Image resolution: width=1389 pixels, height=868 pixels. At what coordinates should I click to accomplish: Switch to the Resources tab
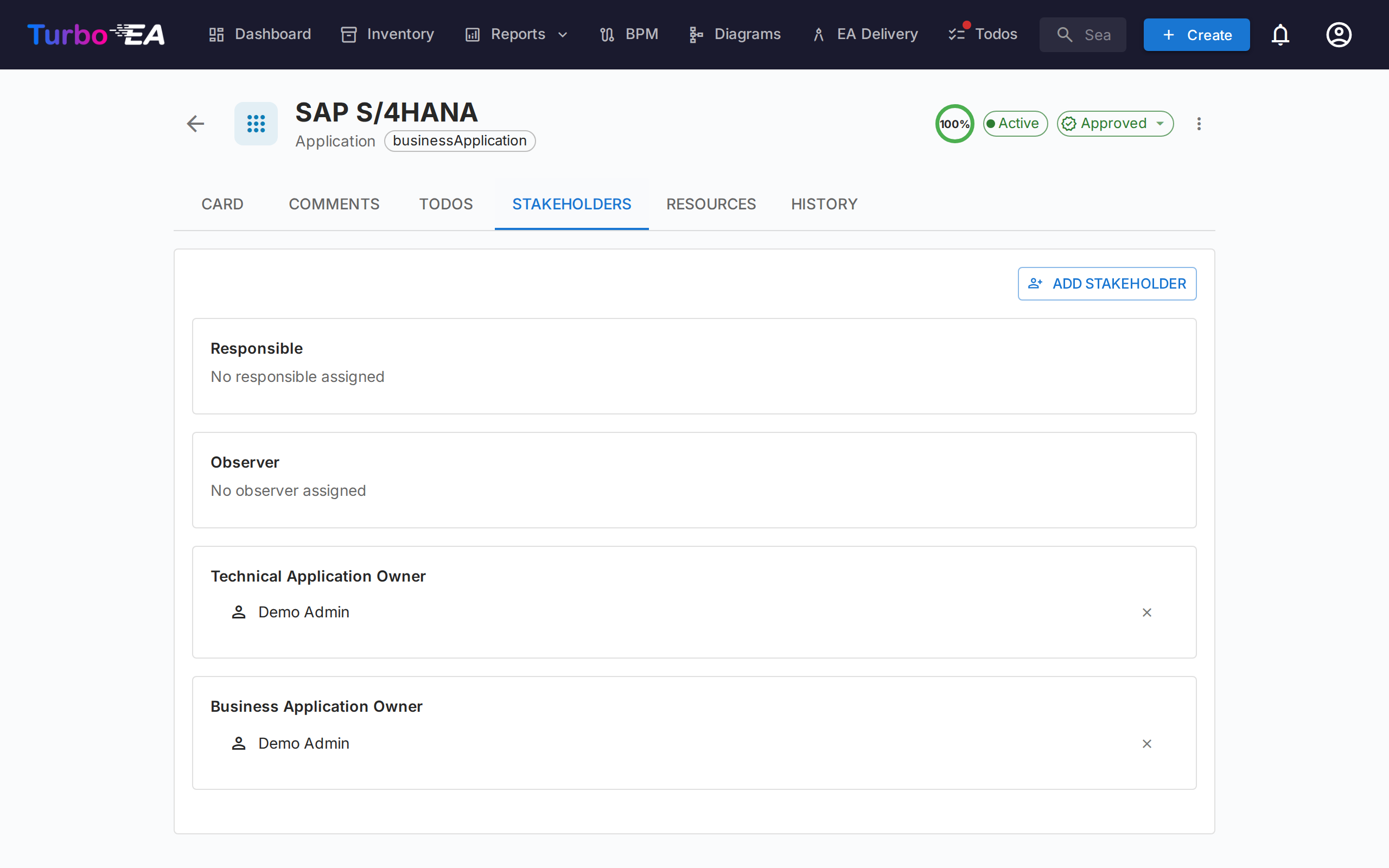pos(711,204)
